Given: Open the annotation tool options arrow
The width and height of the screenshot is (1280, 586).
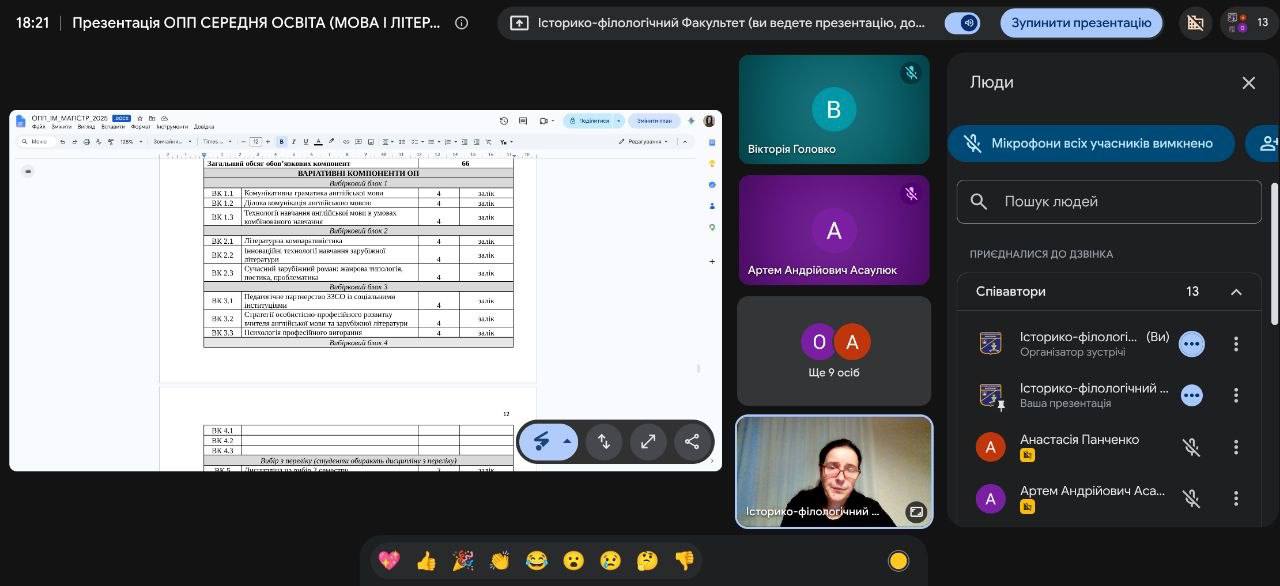Looking at the screenshot, I should [x=568, y=441].
